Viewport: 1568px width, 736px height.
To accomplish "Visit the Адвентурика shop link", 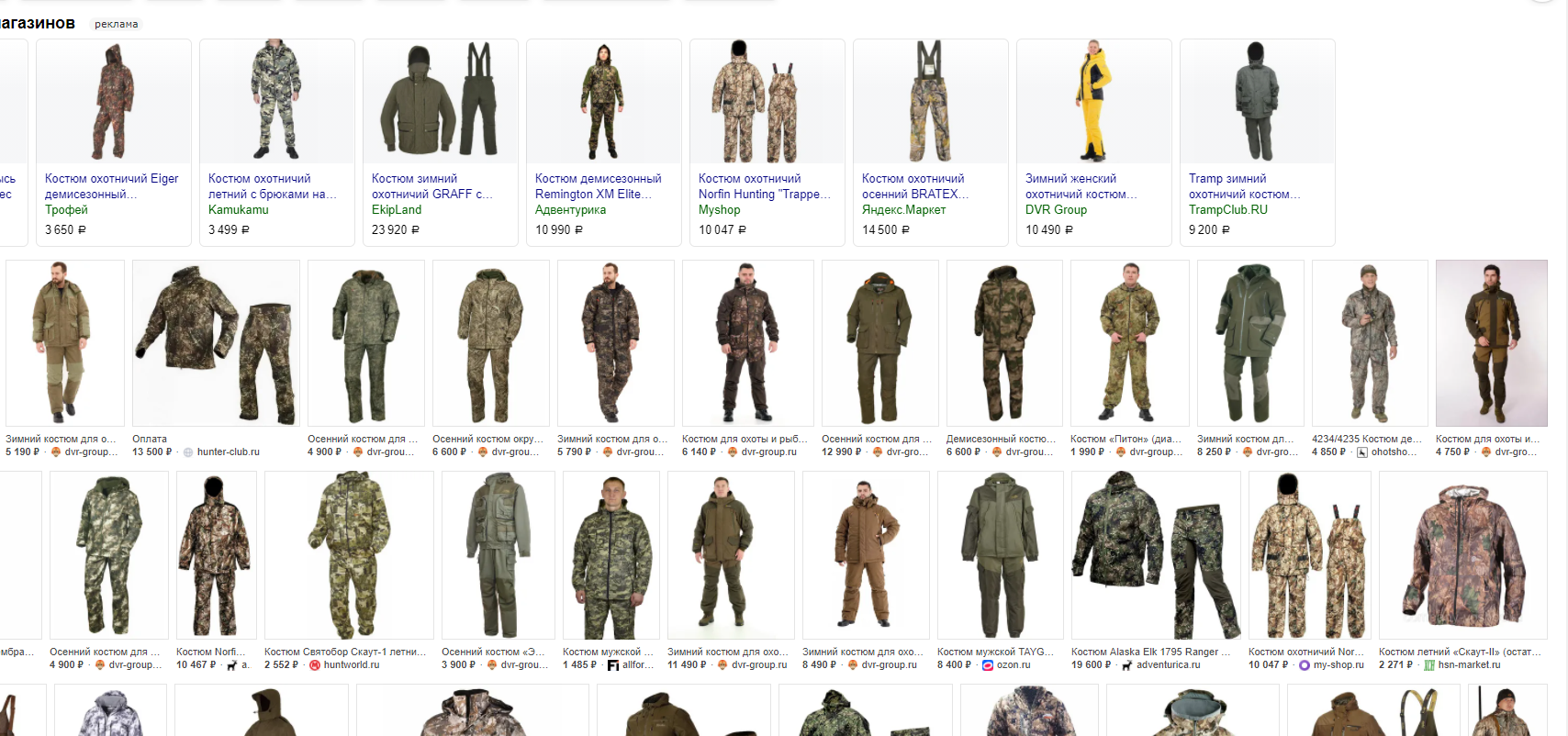I will click(x=571, y=210).
